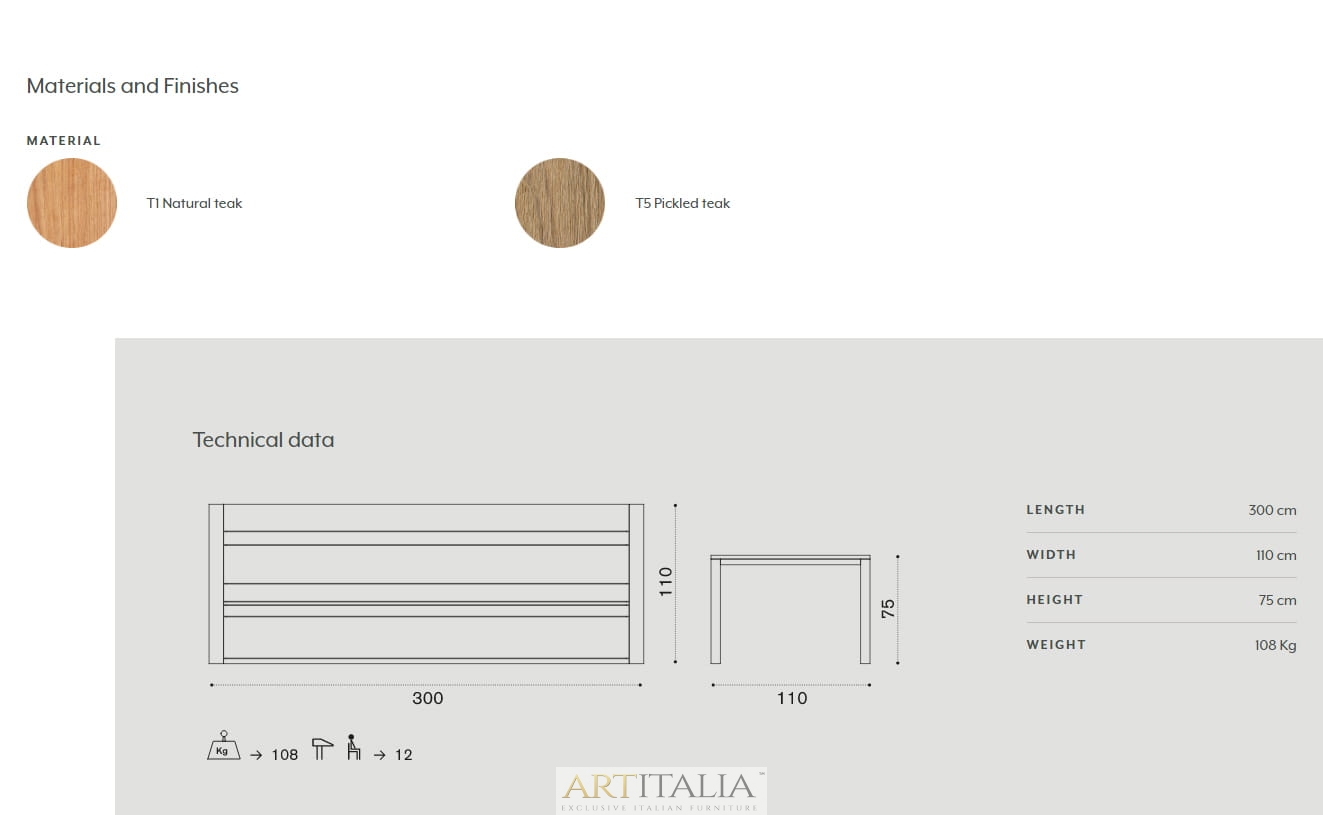
Task: Click the LENGTH specification label
Action: point(1055,510)
